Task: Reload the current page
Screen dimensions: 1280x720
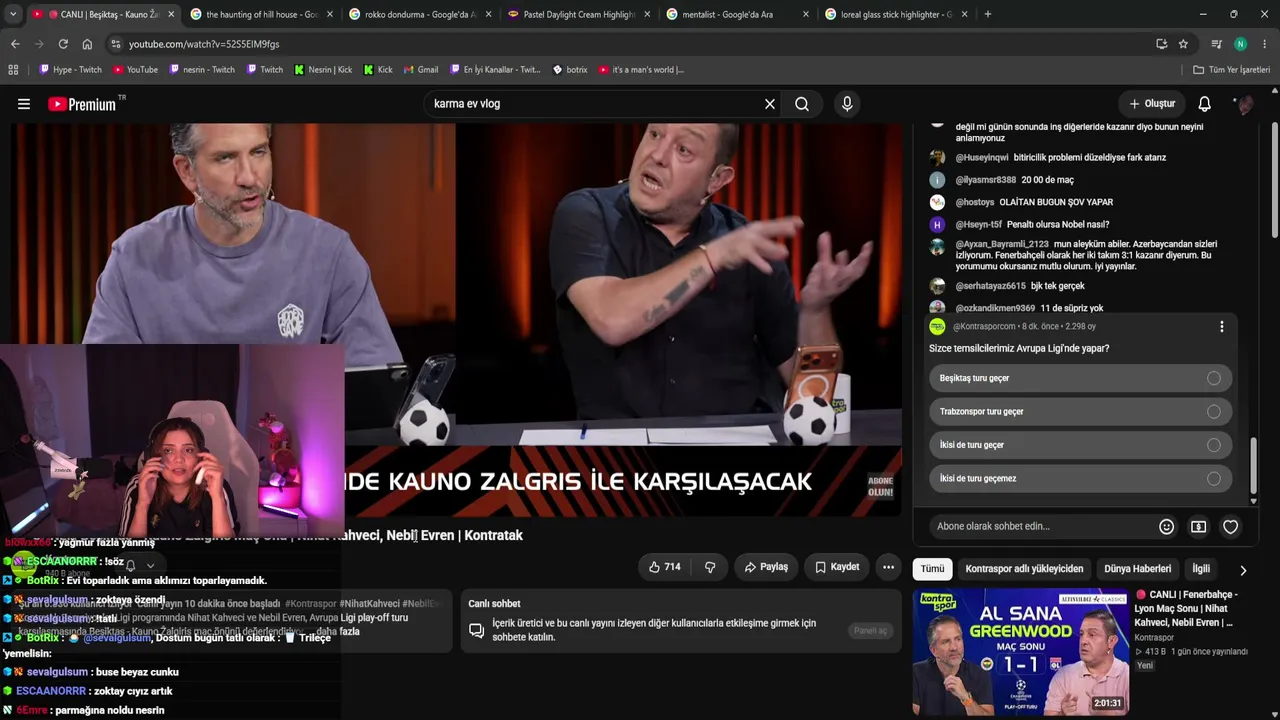Action: [x=63, y=44]
